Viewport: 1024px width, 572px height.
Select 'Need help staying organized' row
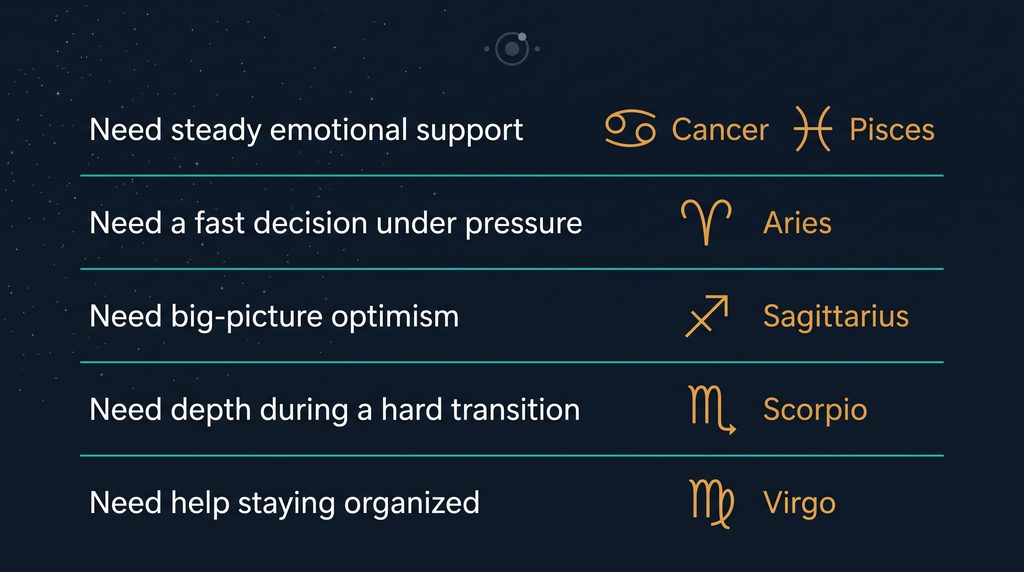(x=285, y=504)
